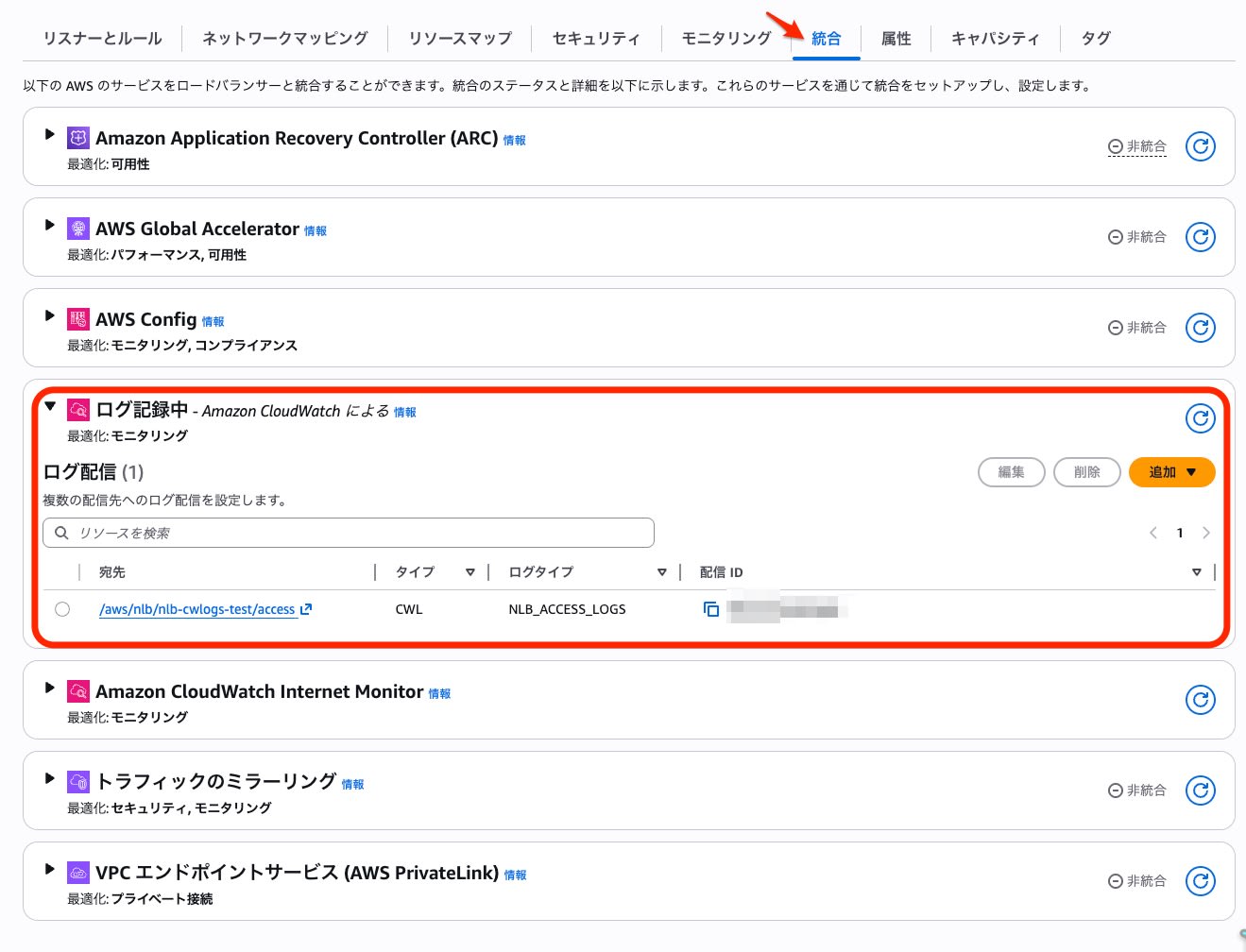
Task: Open the /aws/nlb/nlb-cwlogs-test/access log group link
Action: 196,609
